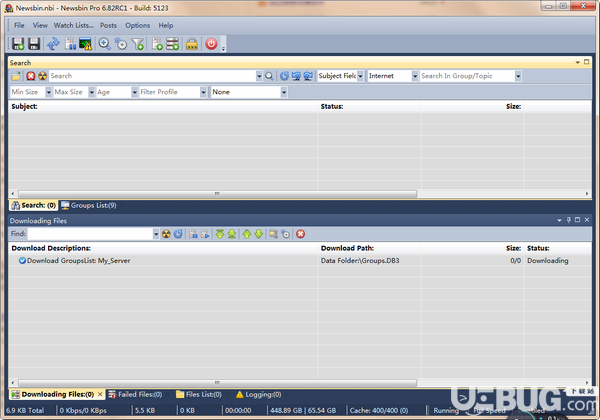600x420 pixels.
Task: Open the toolbar overflow options arrow
Action: (x=223, y=49)
